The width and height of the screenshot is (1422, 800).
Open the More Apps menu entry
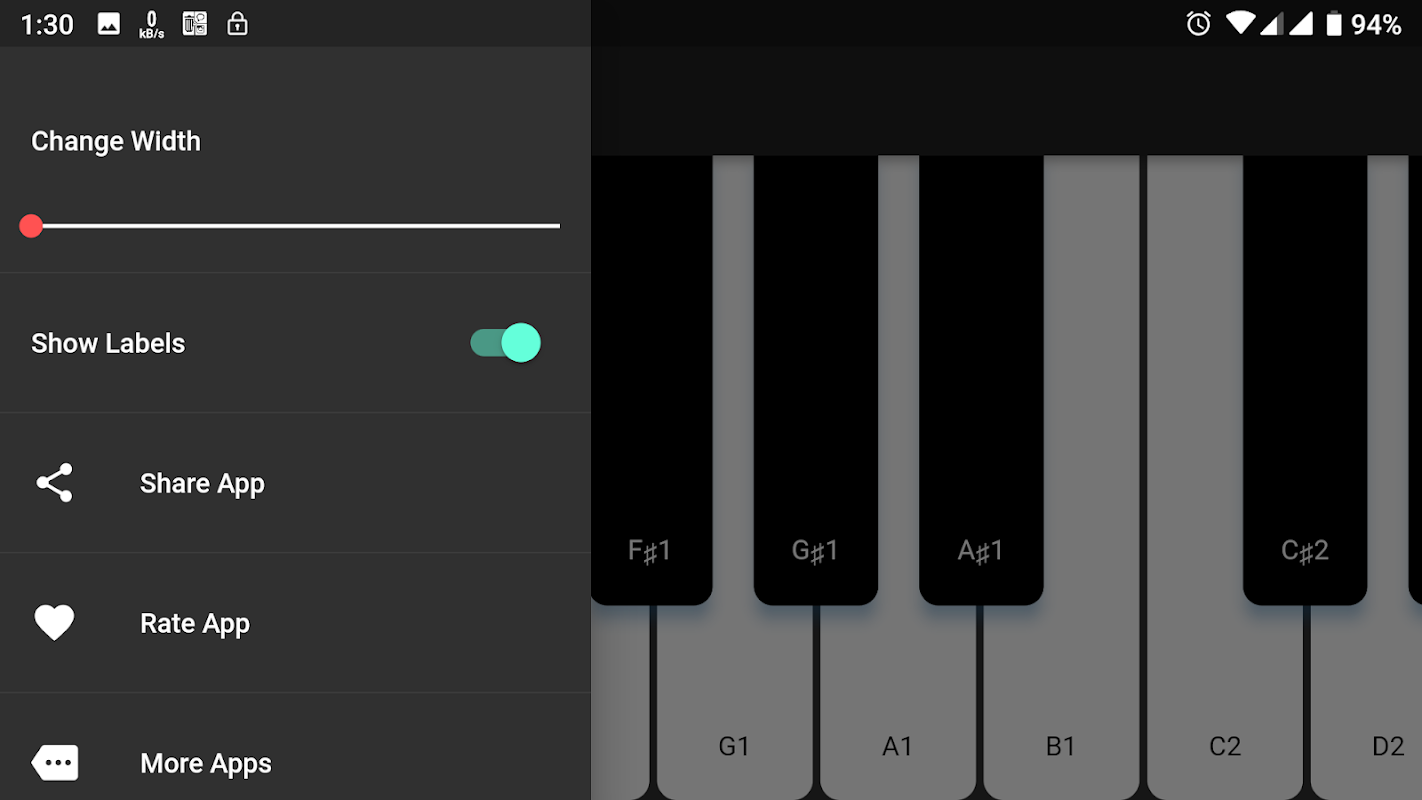pyautogui.click(x=295, y=763)
